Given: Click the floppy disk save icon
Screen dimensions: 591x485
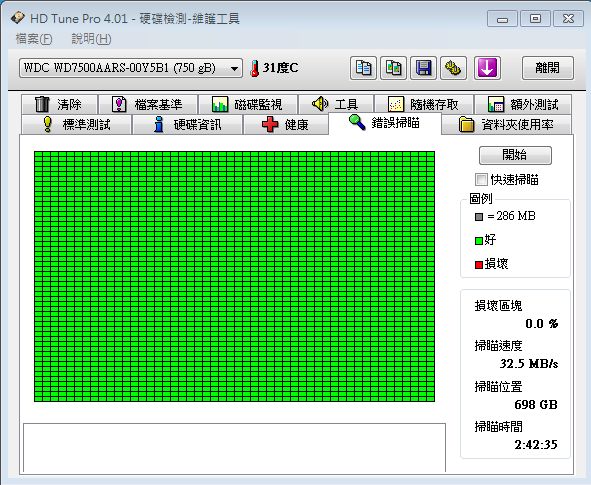Looking at the screenshot, I should [x=423, y=68].
